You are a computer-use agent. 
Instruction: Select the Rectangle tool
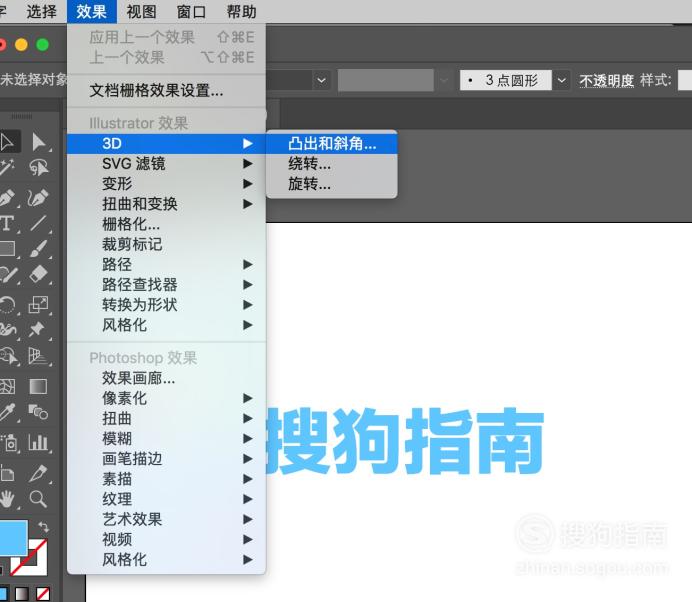click(7, 248)
